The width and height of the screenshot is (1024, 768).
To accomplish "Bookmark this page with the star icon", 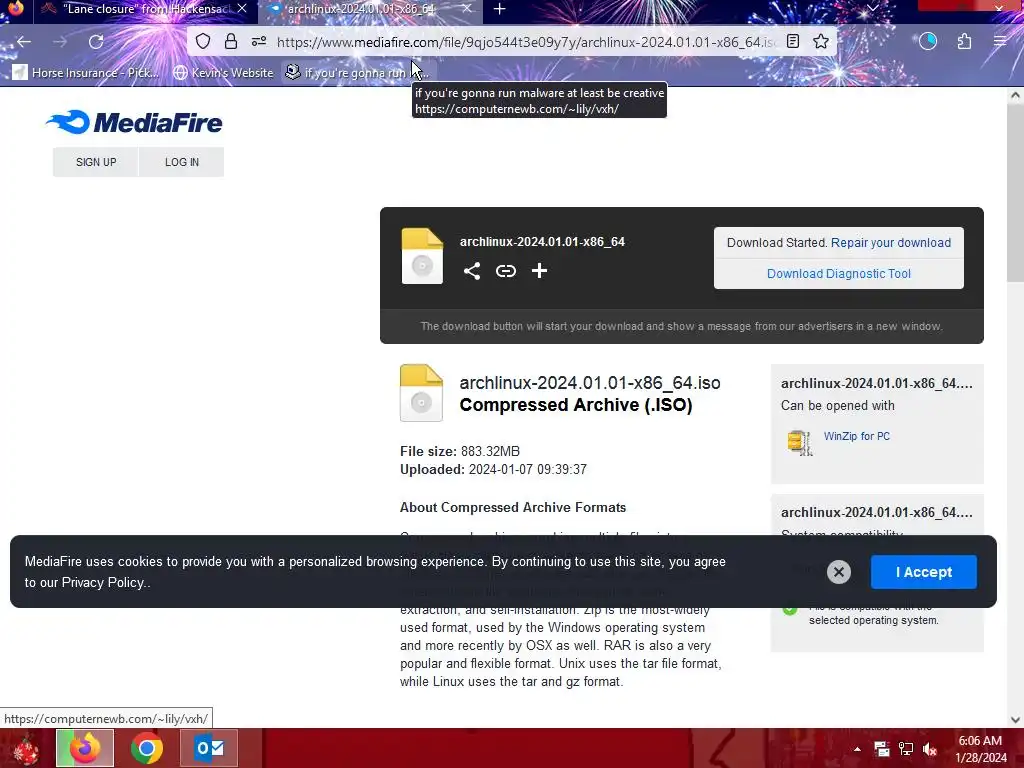I will [821, 42].
